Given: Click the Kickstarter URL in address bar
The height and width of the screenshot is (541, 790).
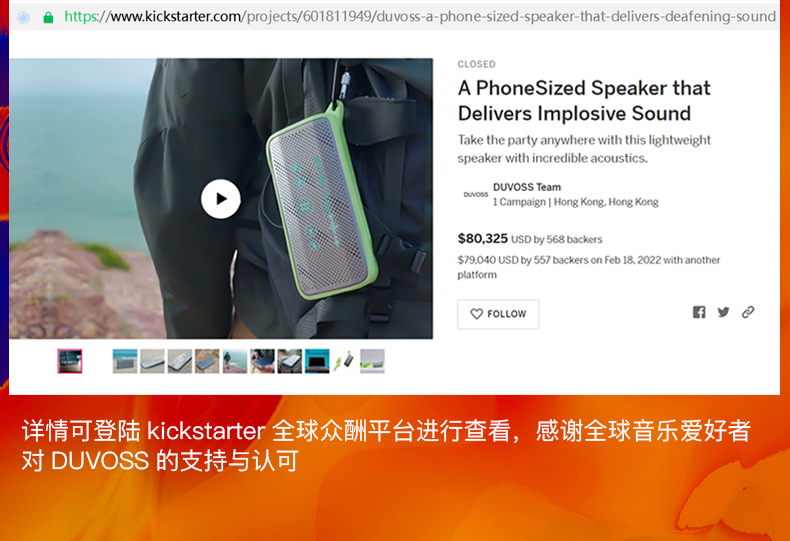Looking at the screenshot, I should [x=420, y=17].
